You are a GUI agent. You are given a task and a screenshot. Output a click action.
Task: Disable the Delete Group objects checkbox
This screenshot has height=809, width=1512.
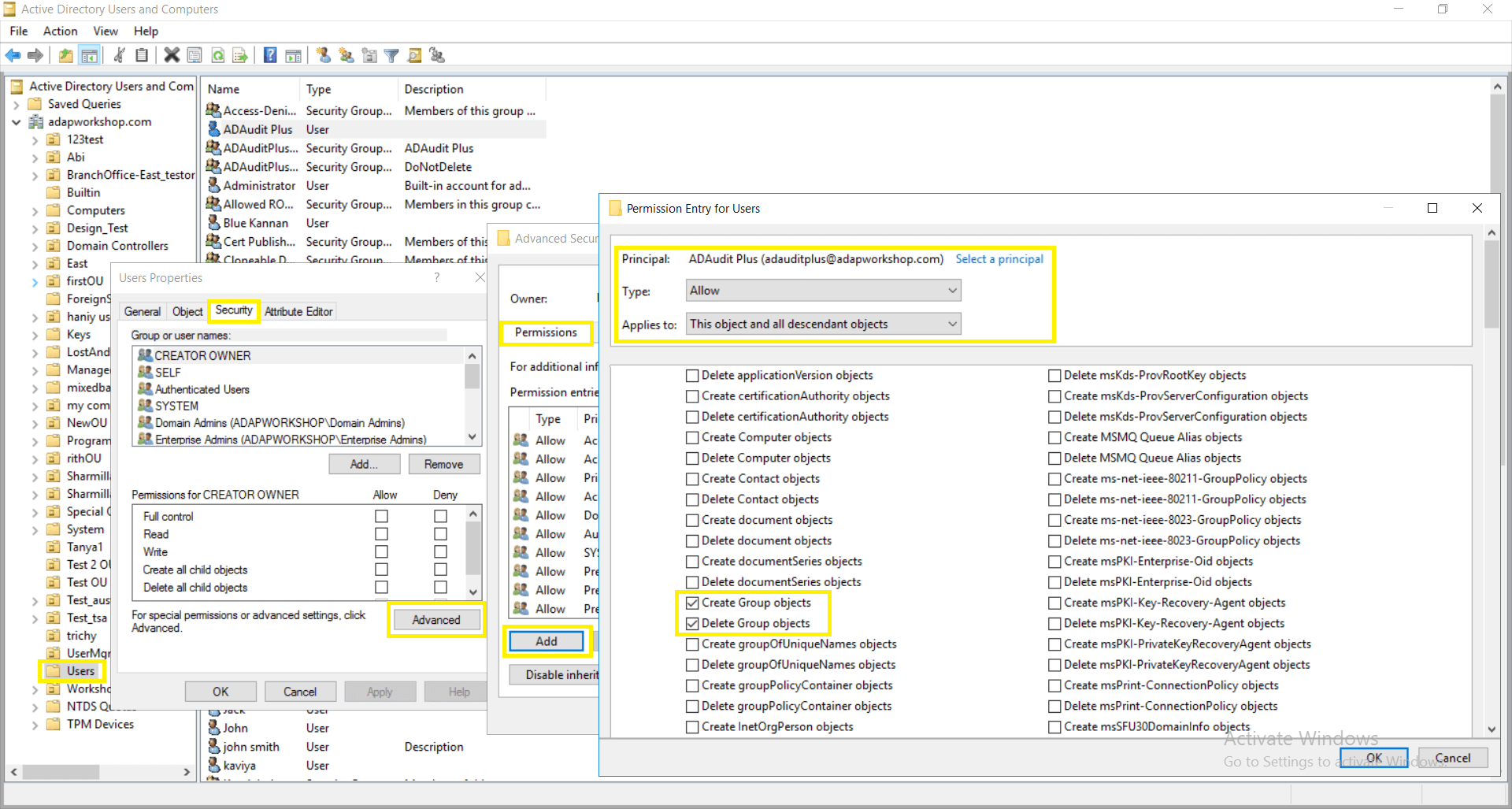692,623
